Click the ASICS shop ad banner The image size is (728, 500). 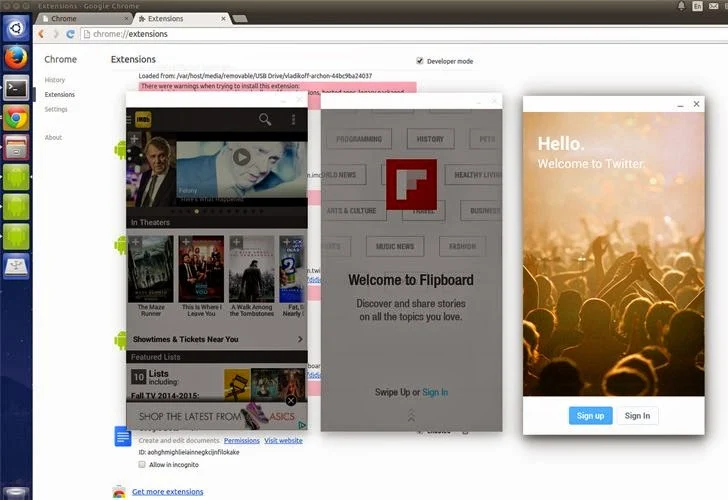tap(217, 416)
